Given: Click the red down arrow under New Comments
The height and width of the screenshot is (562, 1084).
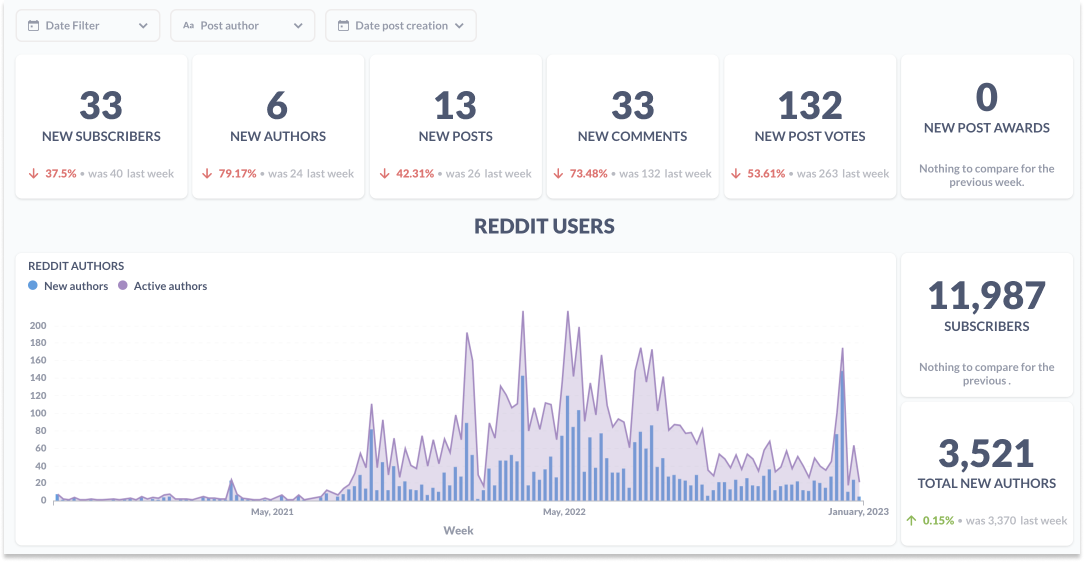Looking at the screenshot, I should [x=558, y=174].
